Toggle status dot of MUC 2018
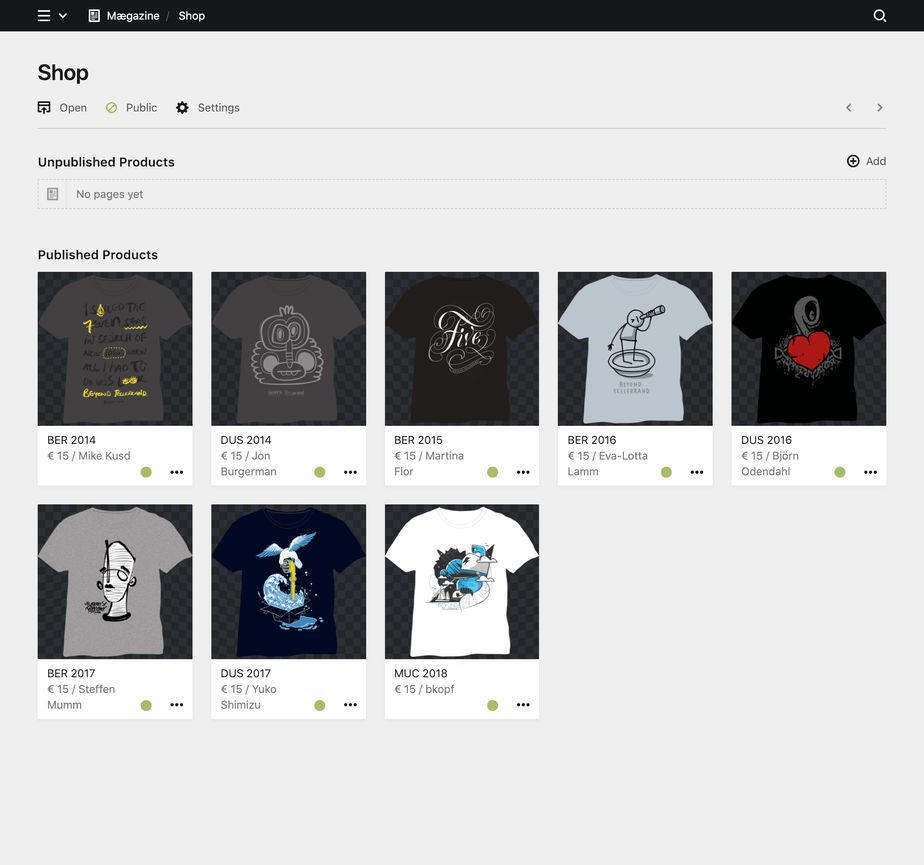The width and height of the screenshot is (924, 865). [x=492, y=705]
